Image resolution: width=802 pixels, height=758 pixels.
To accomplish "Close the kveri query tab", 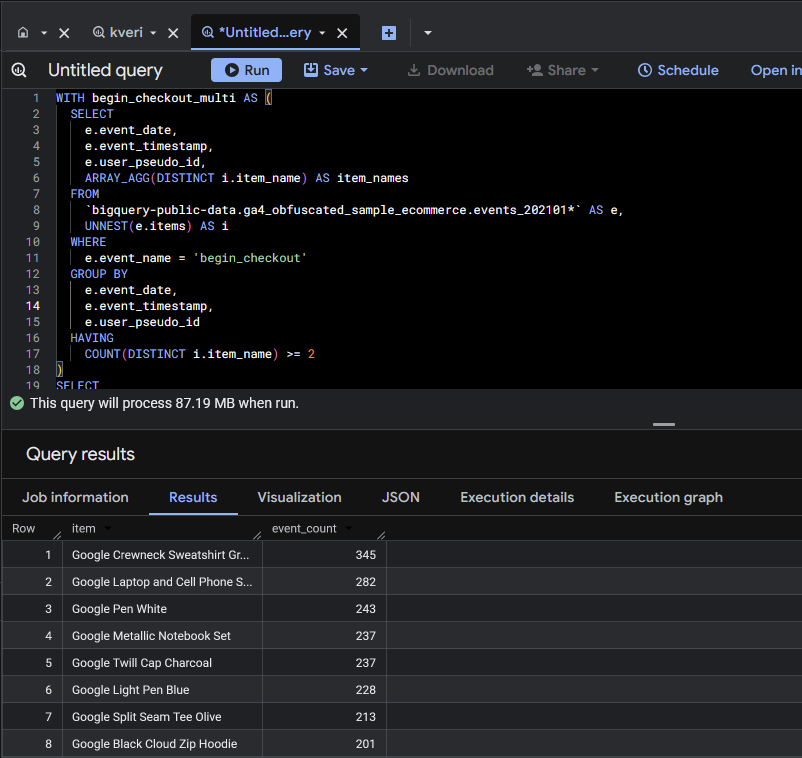I will pos(173,33).
